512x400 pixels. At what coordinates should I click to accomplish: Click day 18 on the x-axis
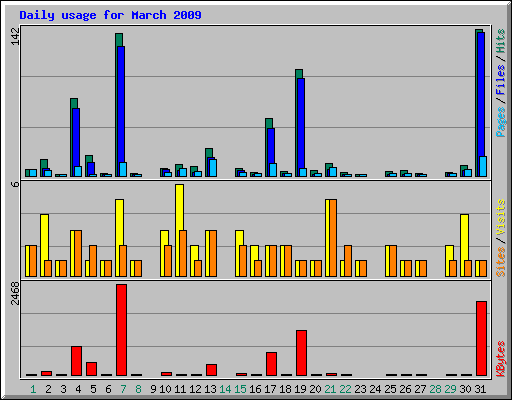[x=285, y=389]
